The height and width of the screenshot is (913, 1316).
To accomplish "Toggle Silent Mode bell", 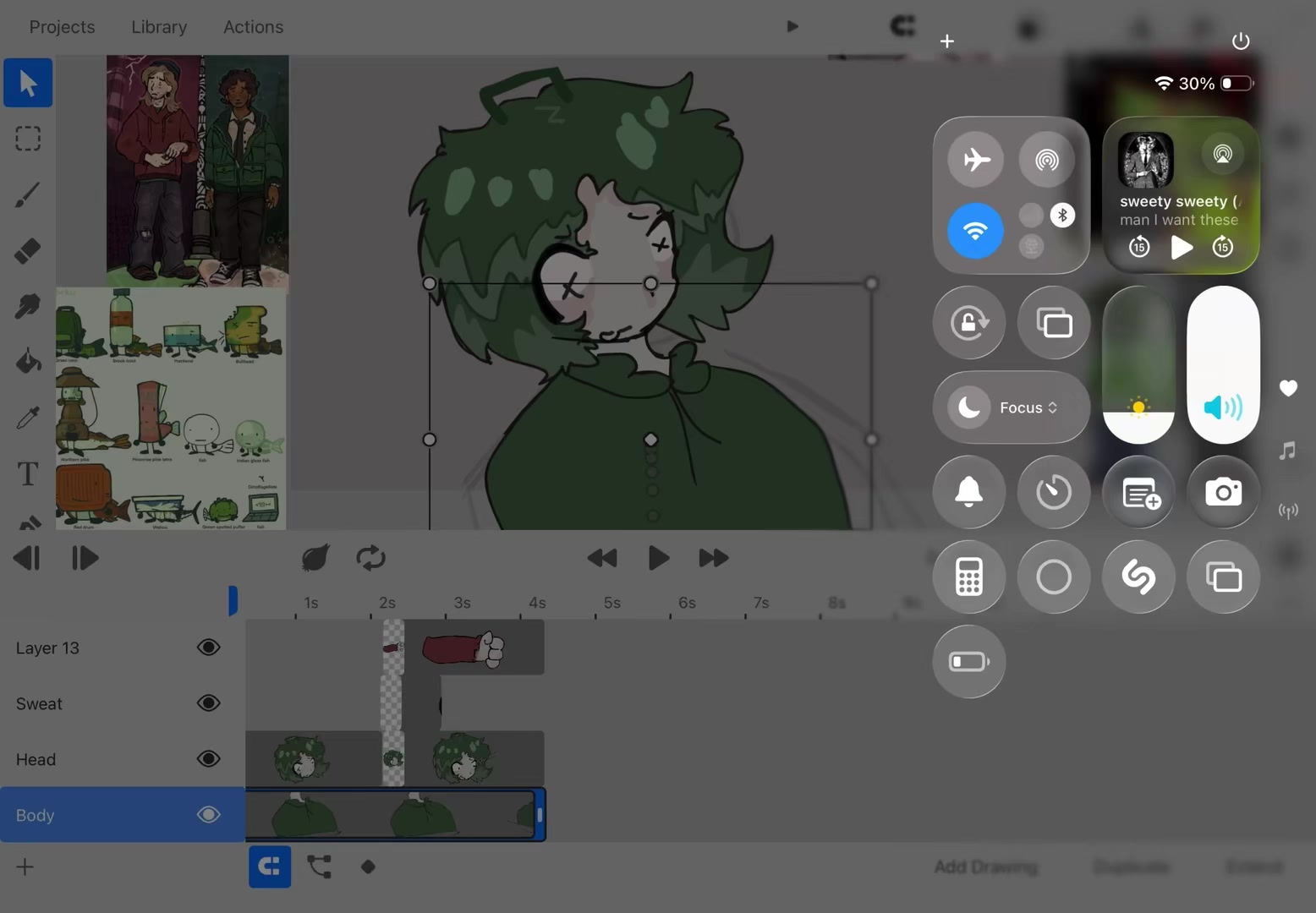I will point(969,492).
